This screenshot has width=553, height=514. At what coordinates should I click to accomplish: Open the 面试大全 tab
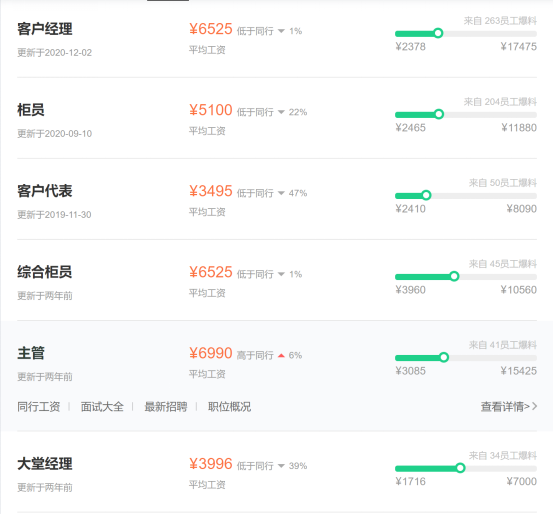coord(102,407)
